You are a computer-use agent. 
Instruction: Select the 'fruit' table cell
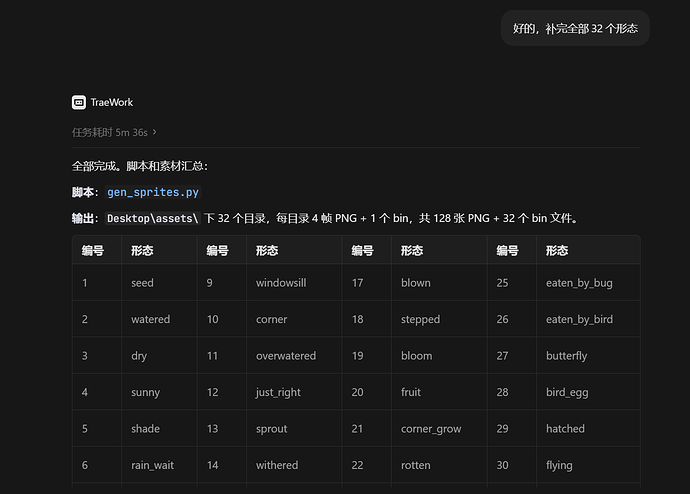439,392
